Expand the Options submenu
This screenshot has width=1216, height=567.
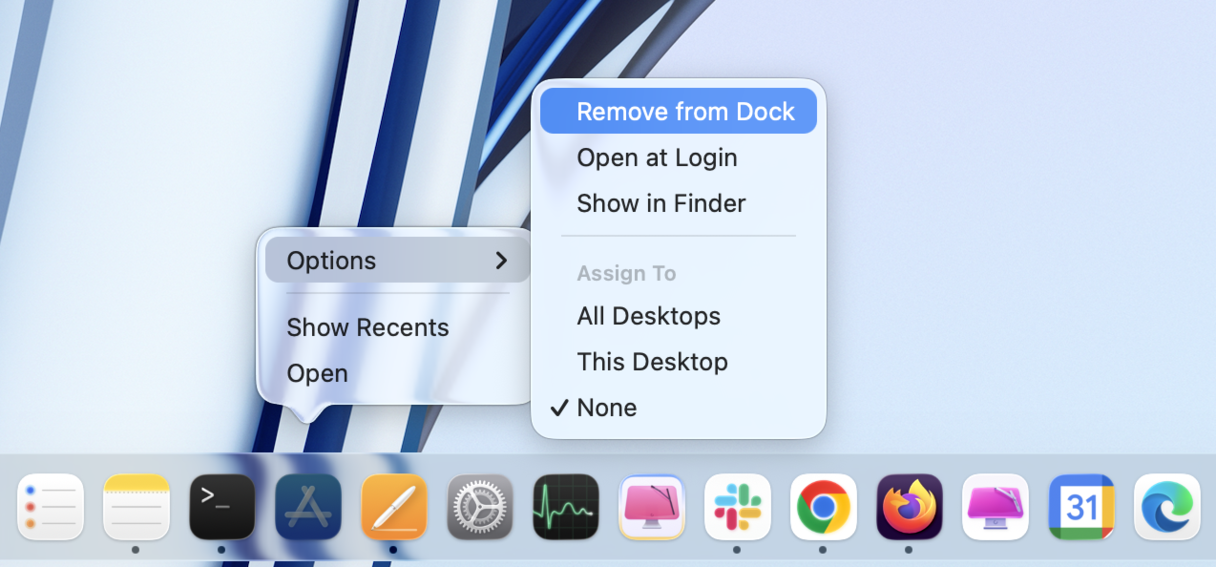click(397, 260)
